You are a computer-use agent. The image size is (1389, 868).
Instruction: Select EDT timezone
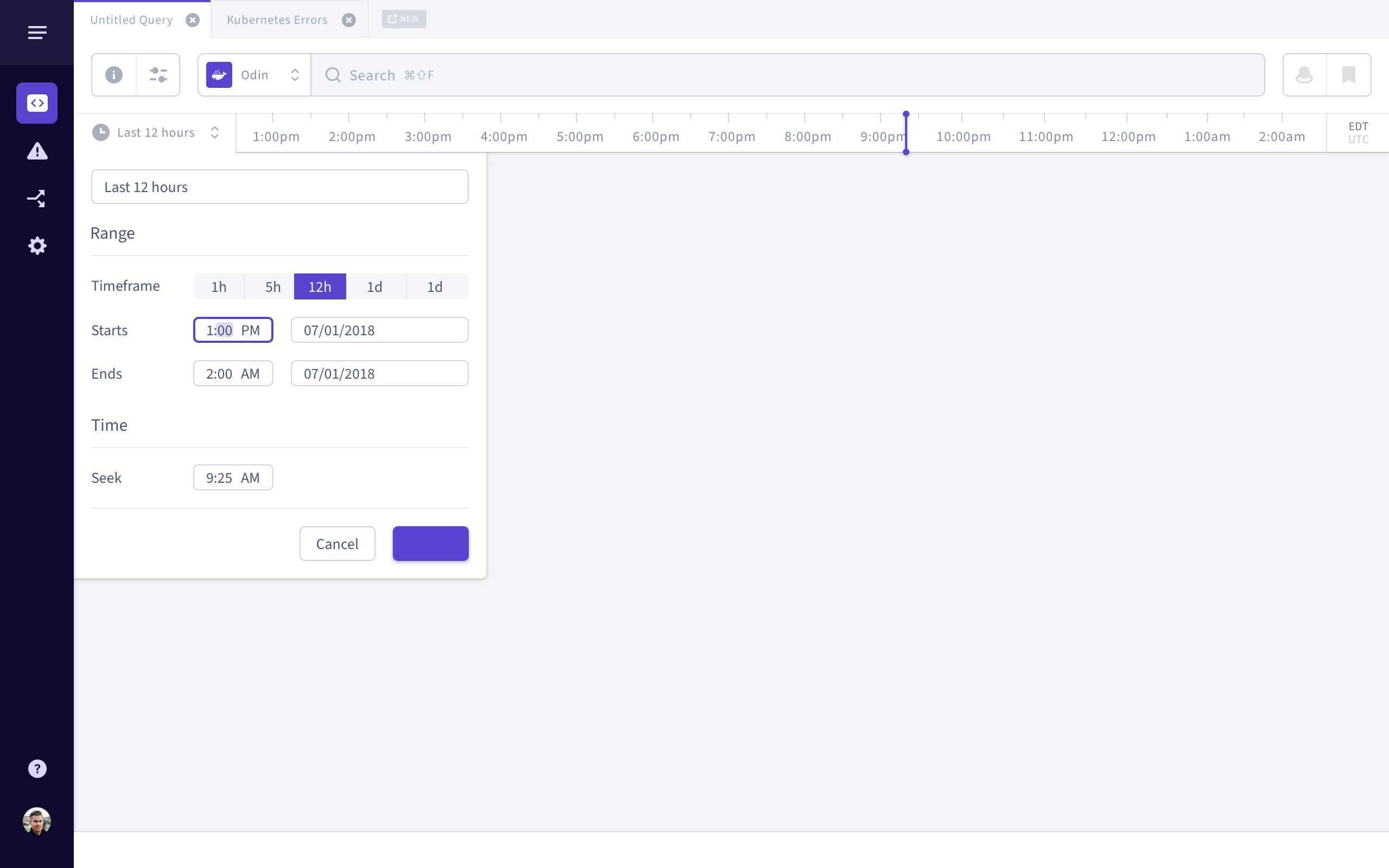(x=1358, y=126)
